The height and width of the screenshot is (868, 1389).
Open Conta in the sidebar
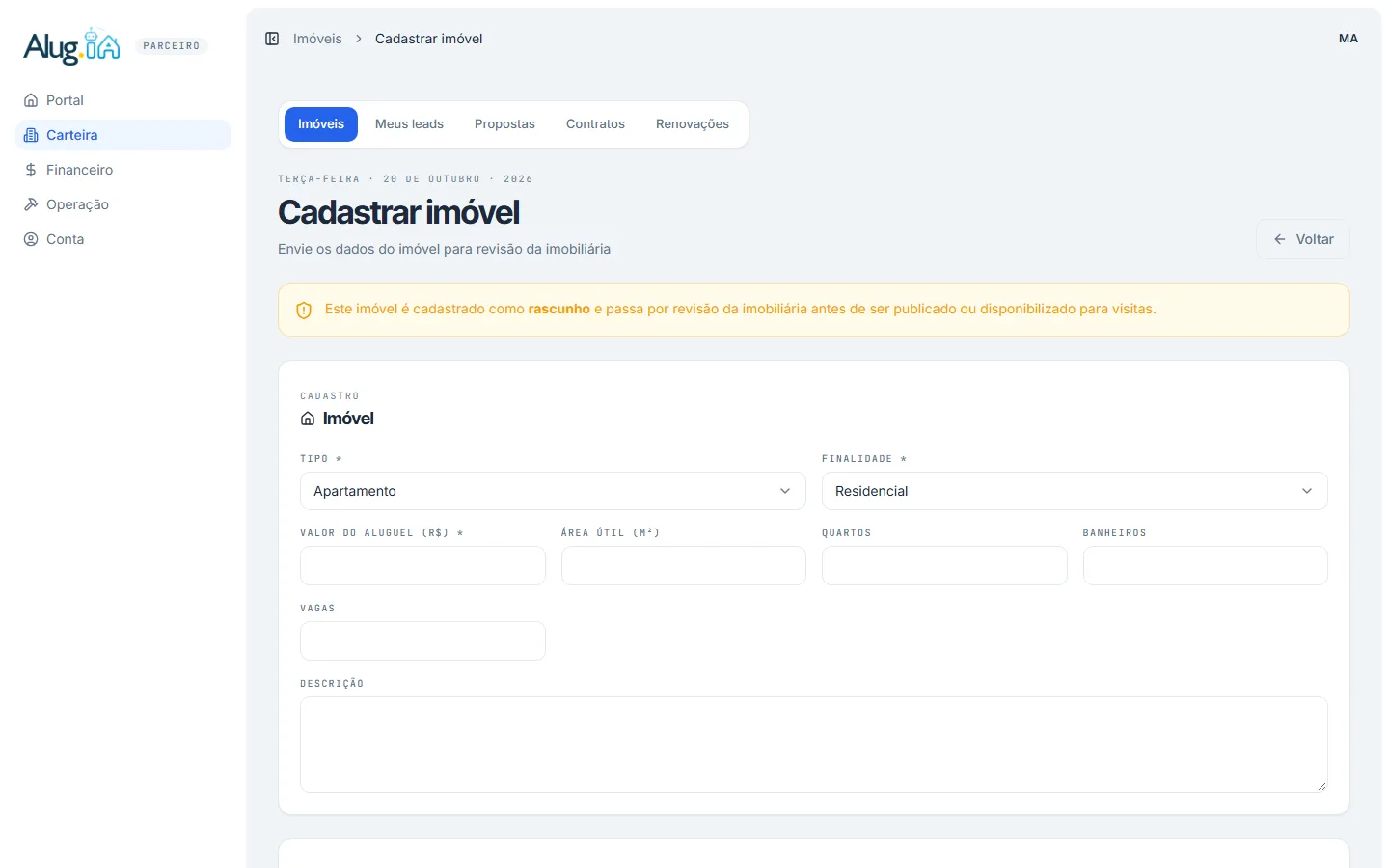pyautogui.click(x=123, y=239)
